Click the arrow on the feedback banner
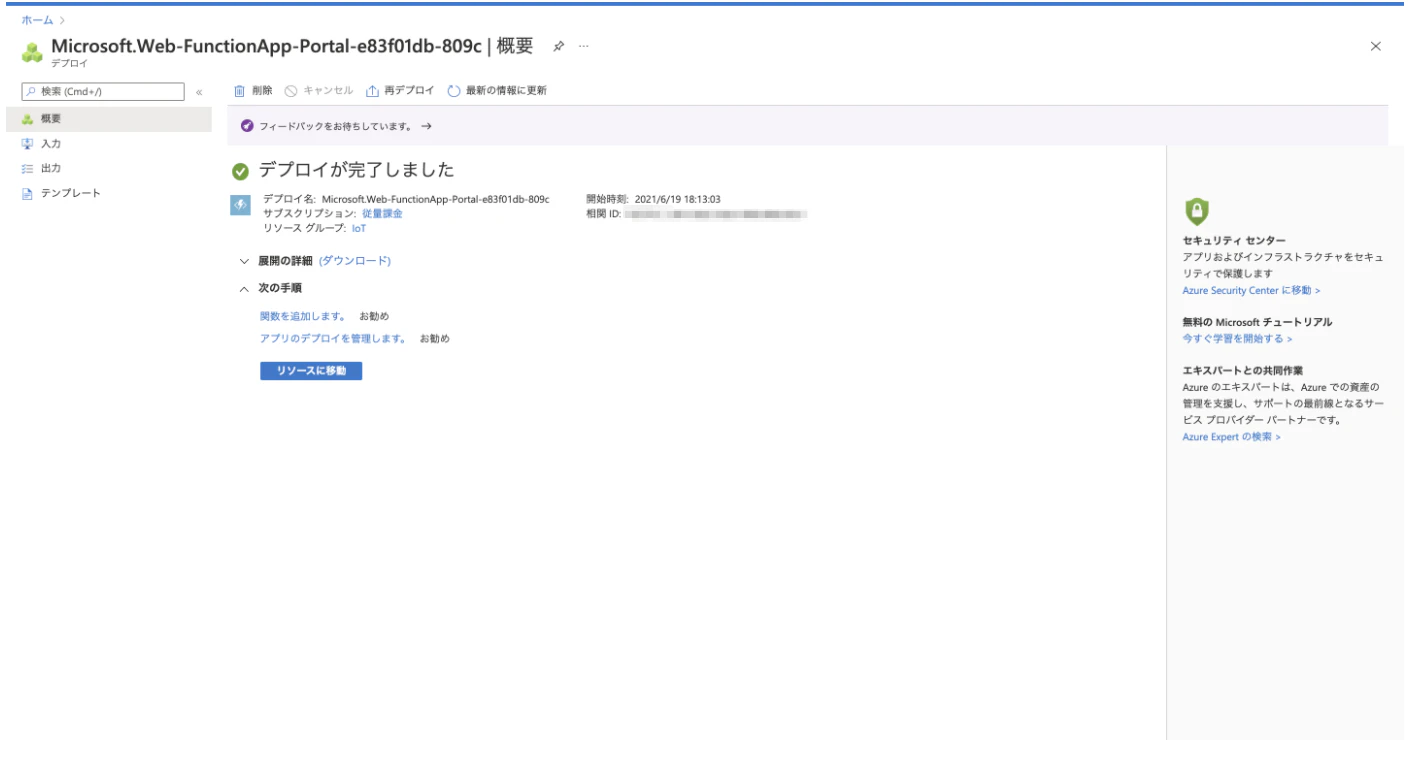 coord(426,126)
